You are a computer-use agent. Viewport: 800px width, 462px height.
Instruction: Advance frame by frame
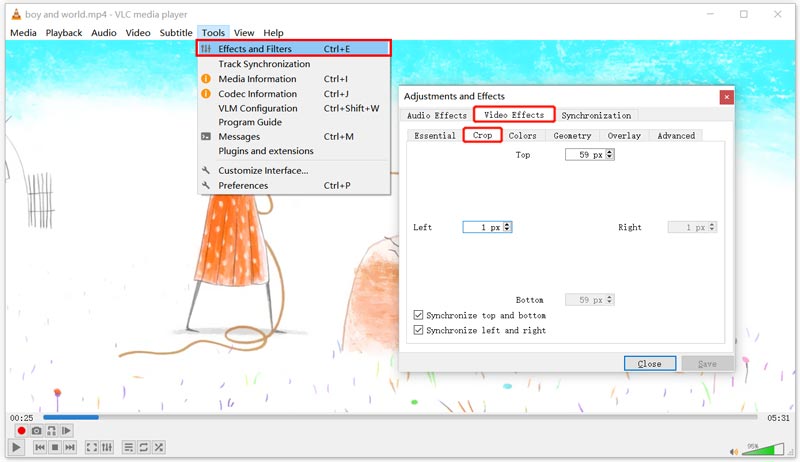click(66, 431)
